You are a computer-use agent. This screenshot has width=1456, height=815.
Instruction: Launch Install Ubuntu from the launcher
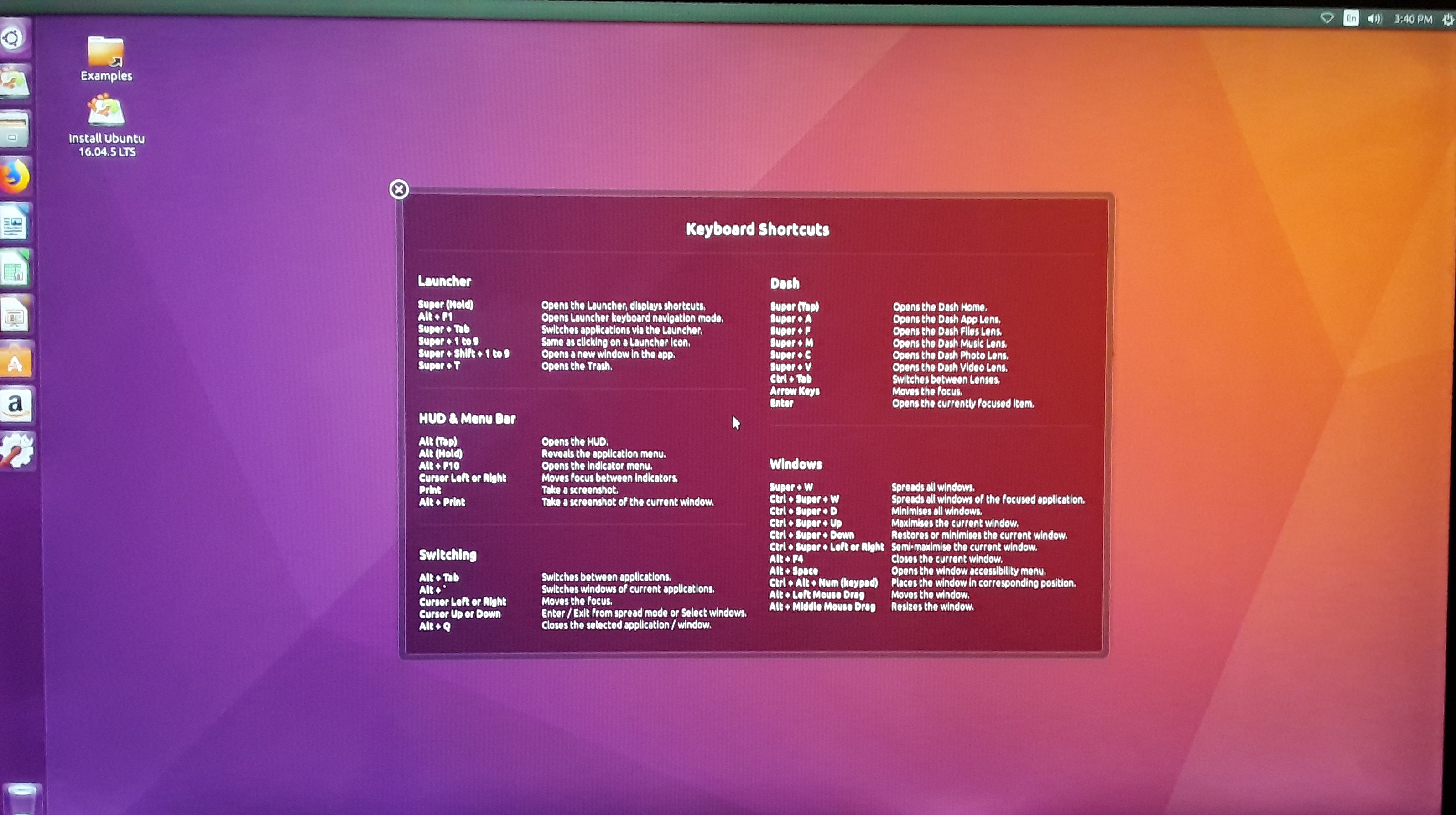14,83
